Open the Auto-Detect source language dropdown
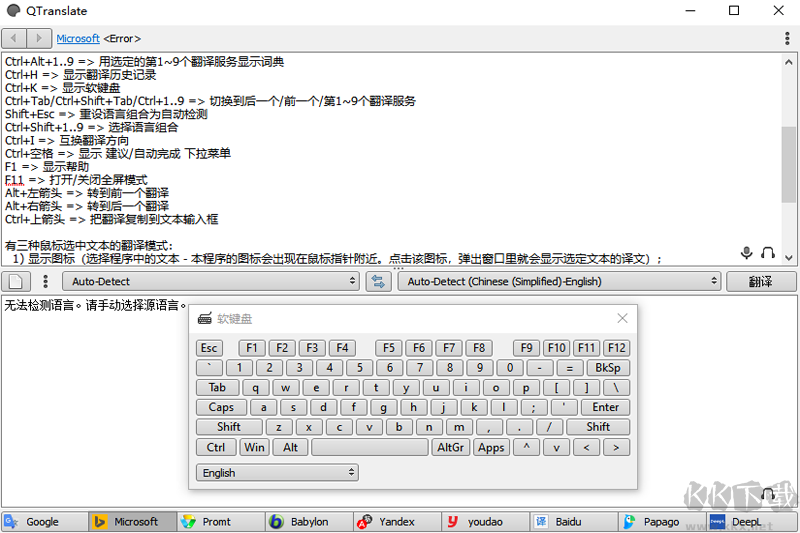The image size is (800, 533). tap(213, 282)
